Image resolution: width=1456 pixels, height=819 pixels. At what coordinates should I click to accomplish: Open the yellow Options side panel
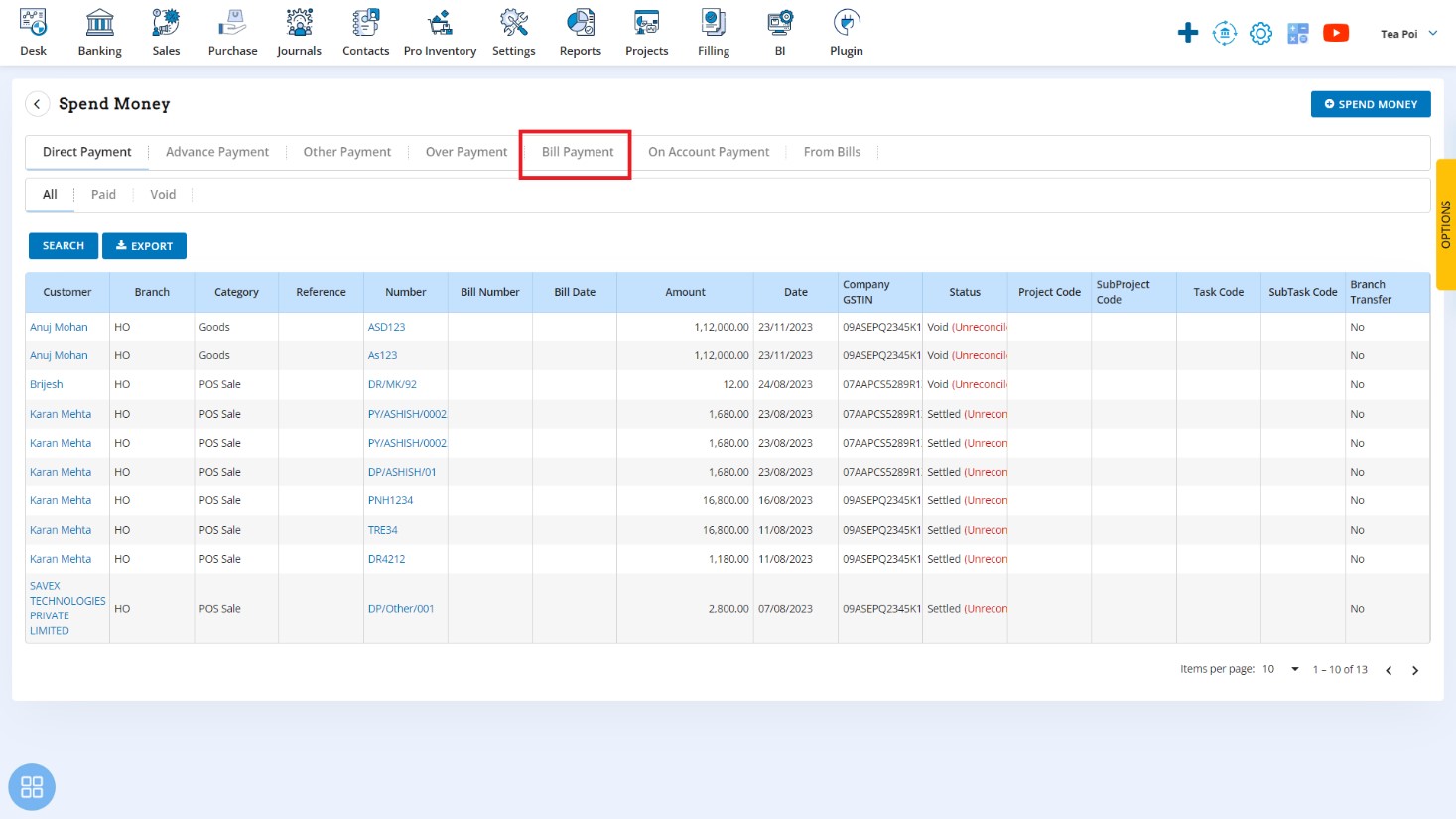click(1445, 224)
